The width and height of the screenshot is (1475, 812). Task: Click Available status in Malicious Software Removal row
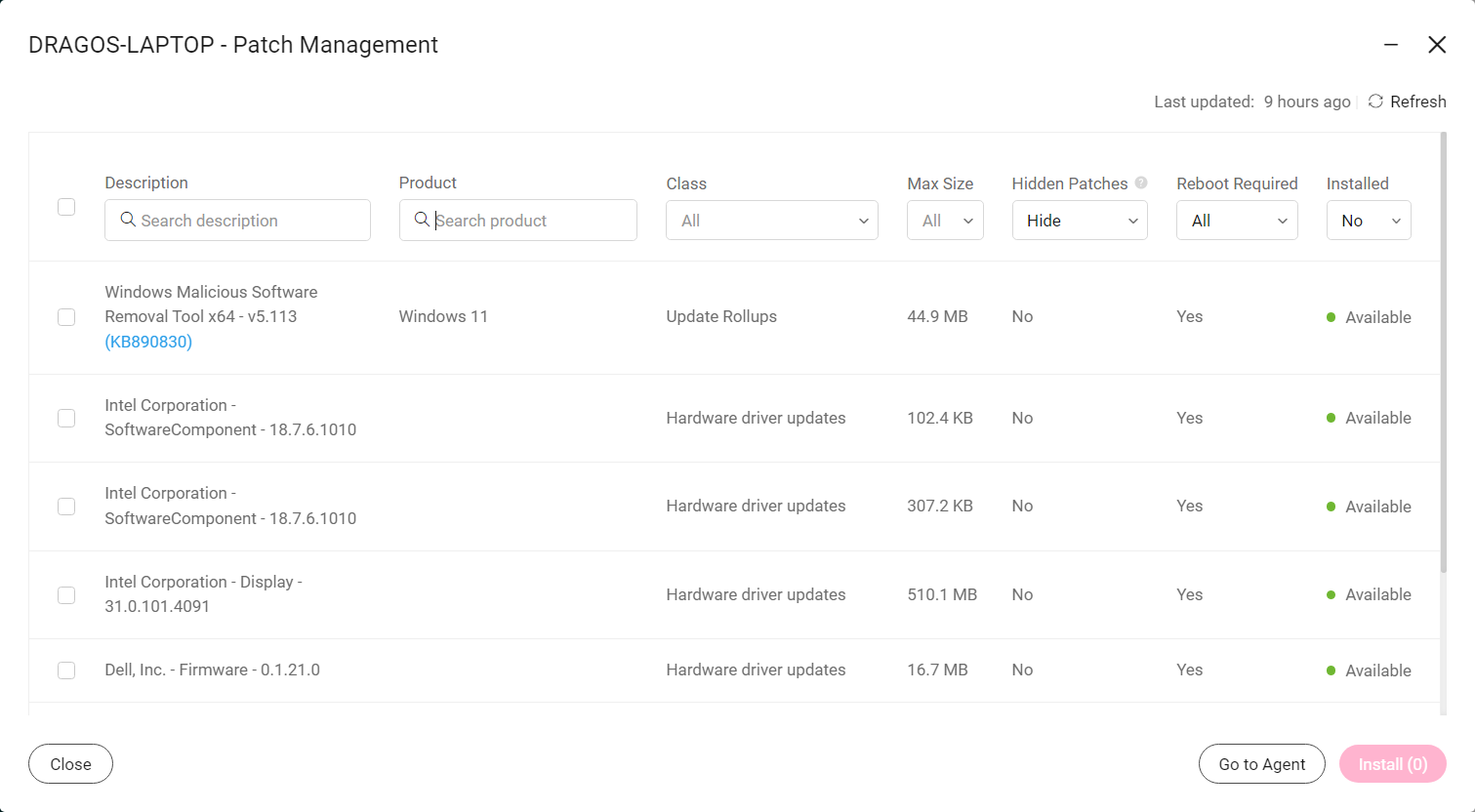pos(1369,317)
